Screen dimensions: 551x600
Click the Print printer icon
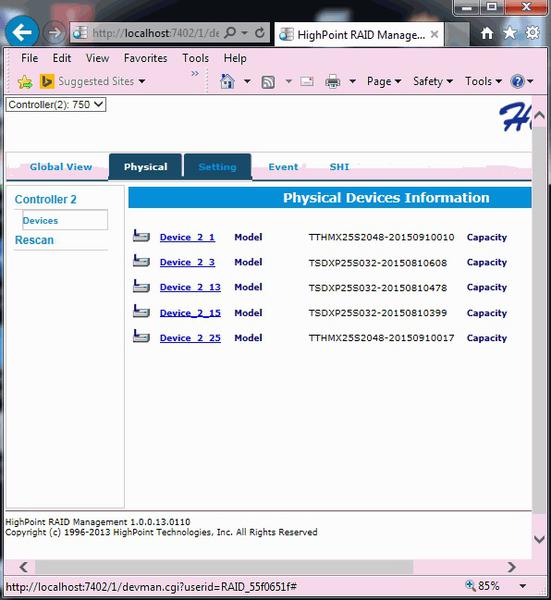333,82
